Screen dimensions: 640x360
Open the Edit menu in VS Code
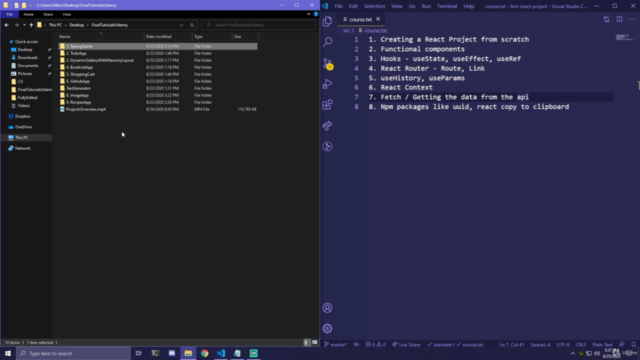(353, 6)
